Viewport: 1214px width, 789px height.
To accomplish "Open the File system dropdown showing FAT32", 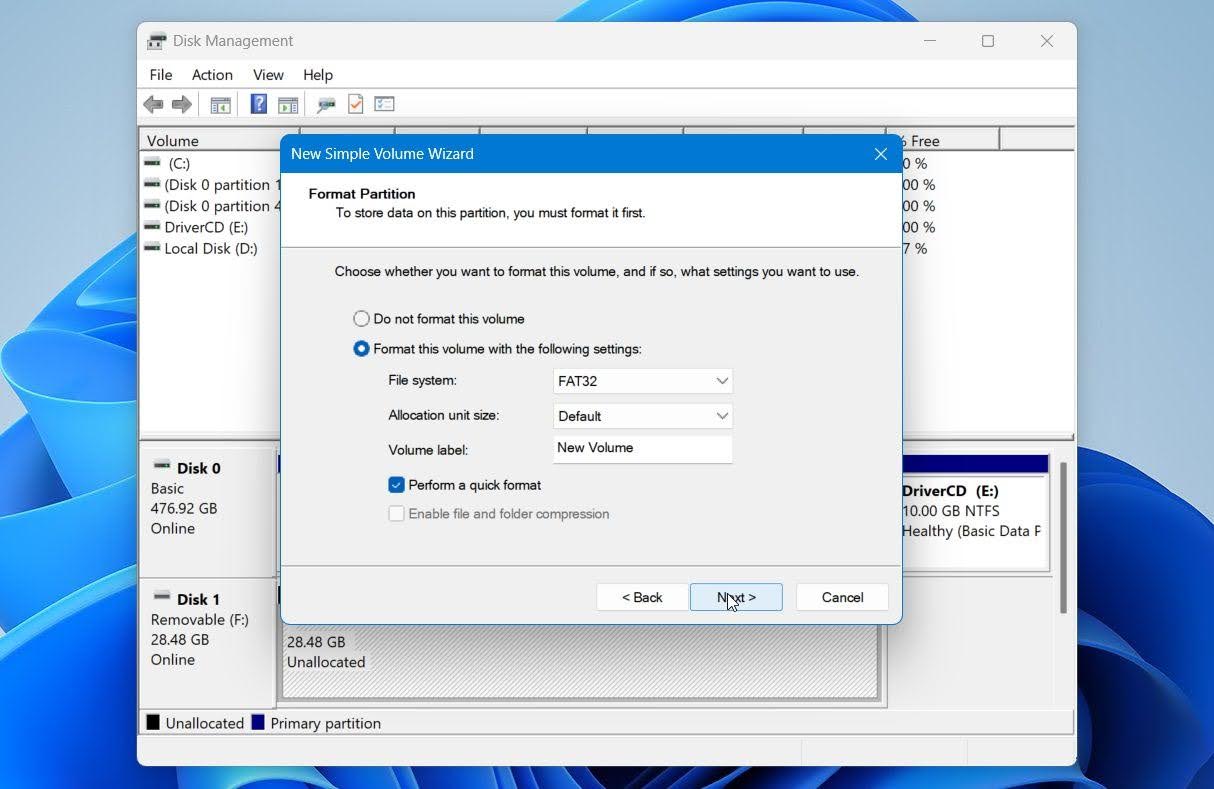I will pos(643,381).
